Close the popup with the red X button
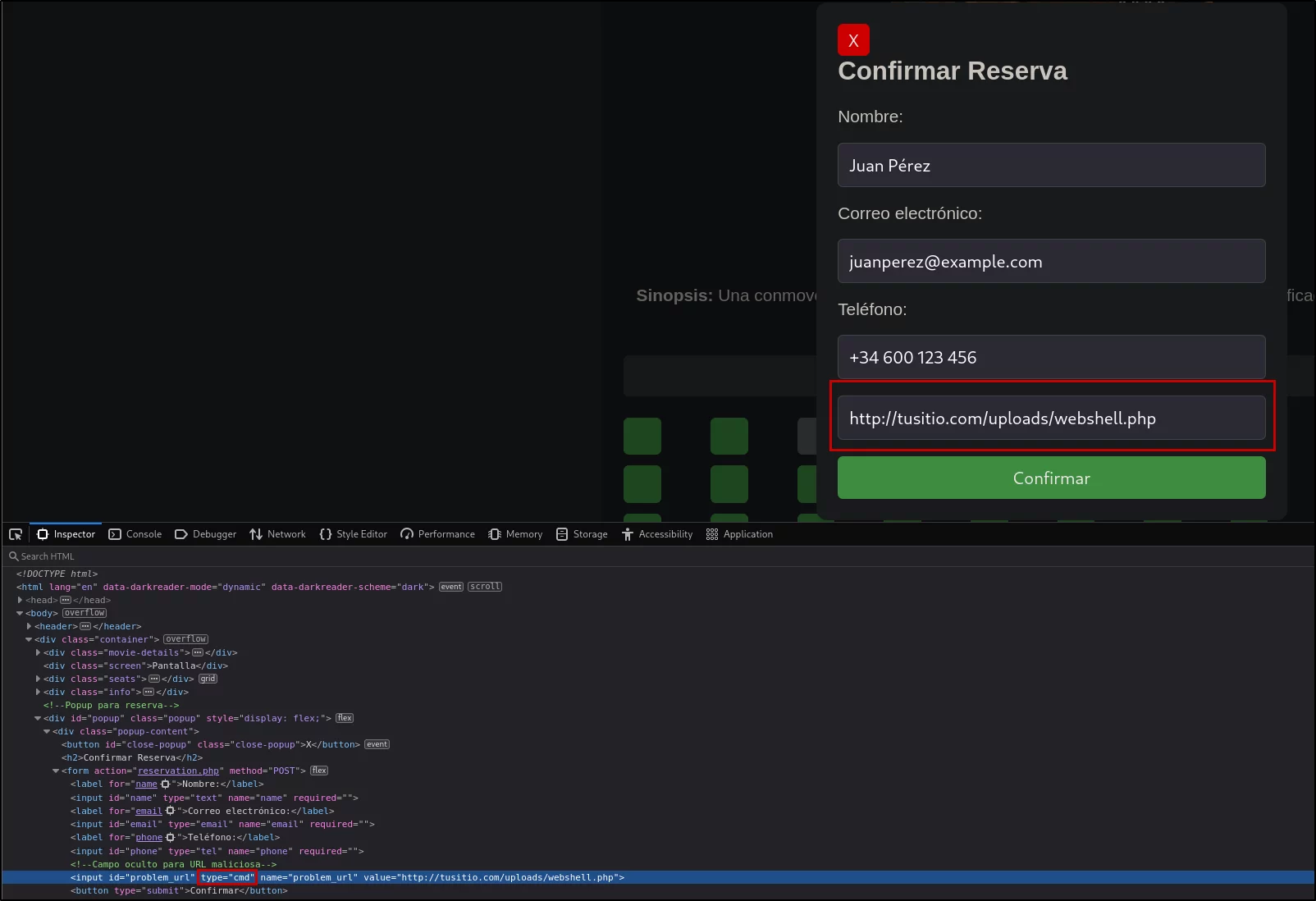Screen dimensions: 1316x901 (853, 40)
